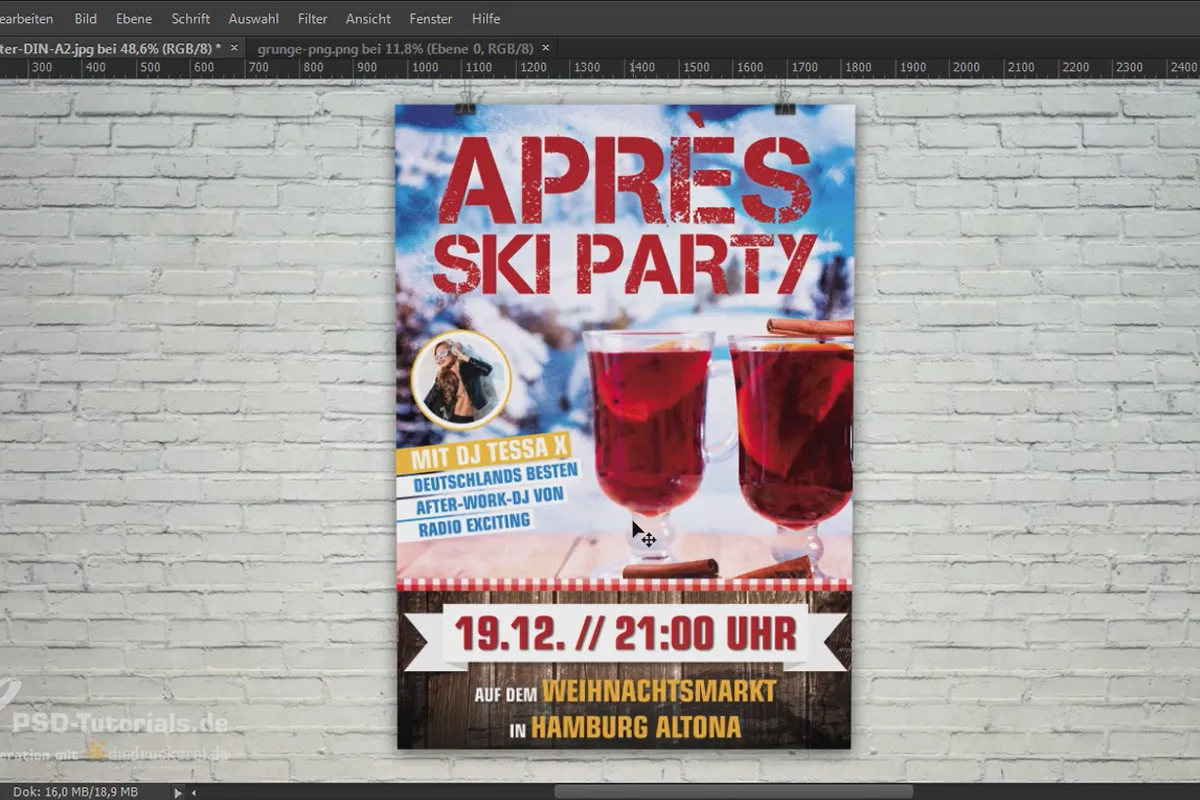Screen dimensions: 1200x800
Task: Switch to the DIN-A2.jpg document tab
Action: (110, 47)
